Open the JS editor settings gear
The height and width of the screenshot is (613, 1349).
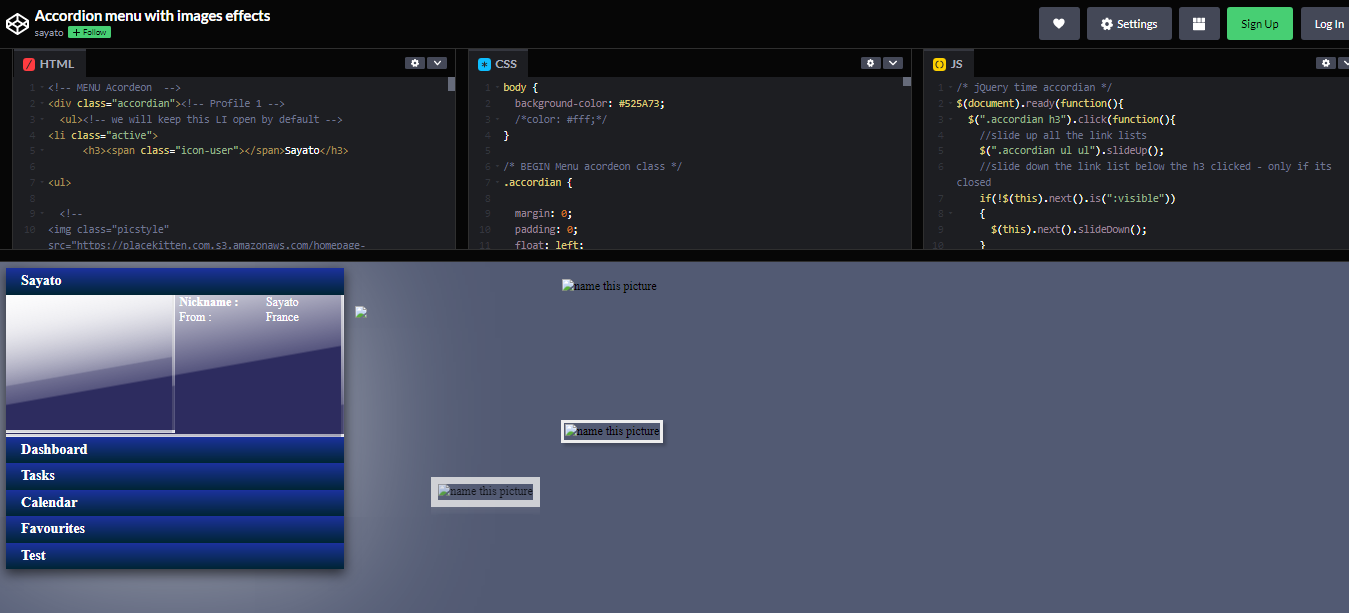point(1325,62)
